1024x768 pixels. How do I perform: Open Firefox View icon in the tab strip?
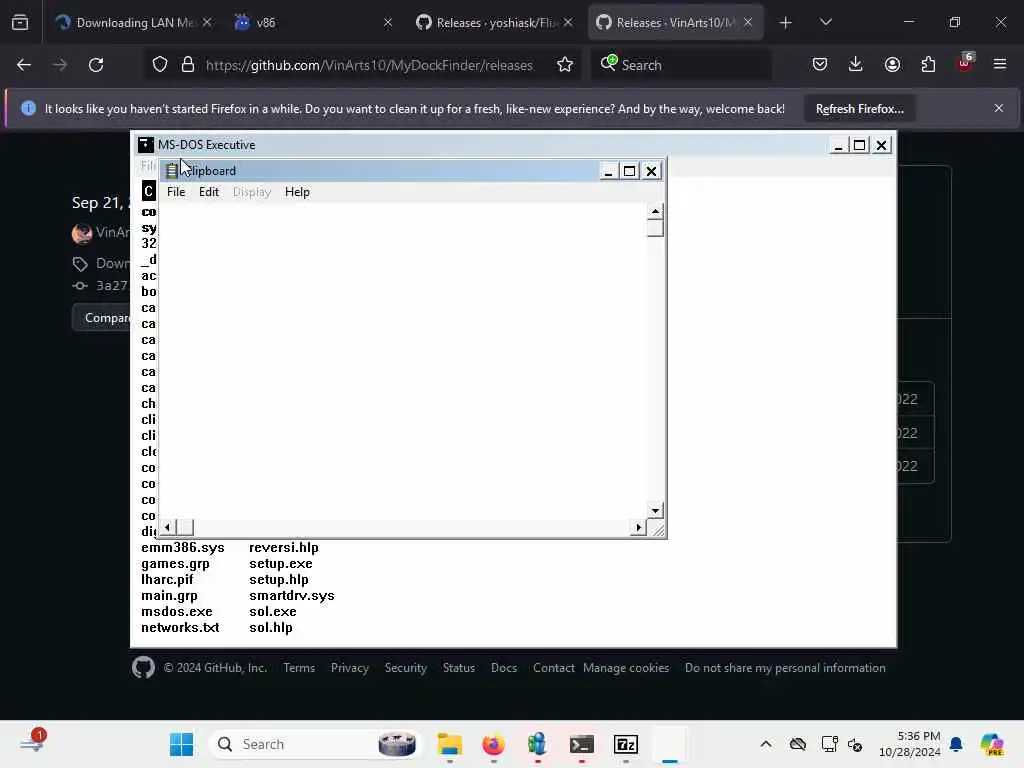(20, 22)
